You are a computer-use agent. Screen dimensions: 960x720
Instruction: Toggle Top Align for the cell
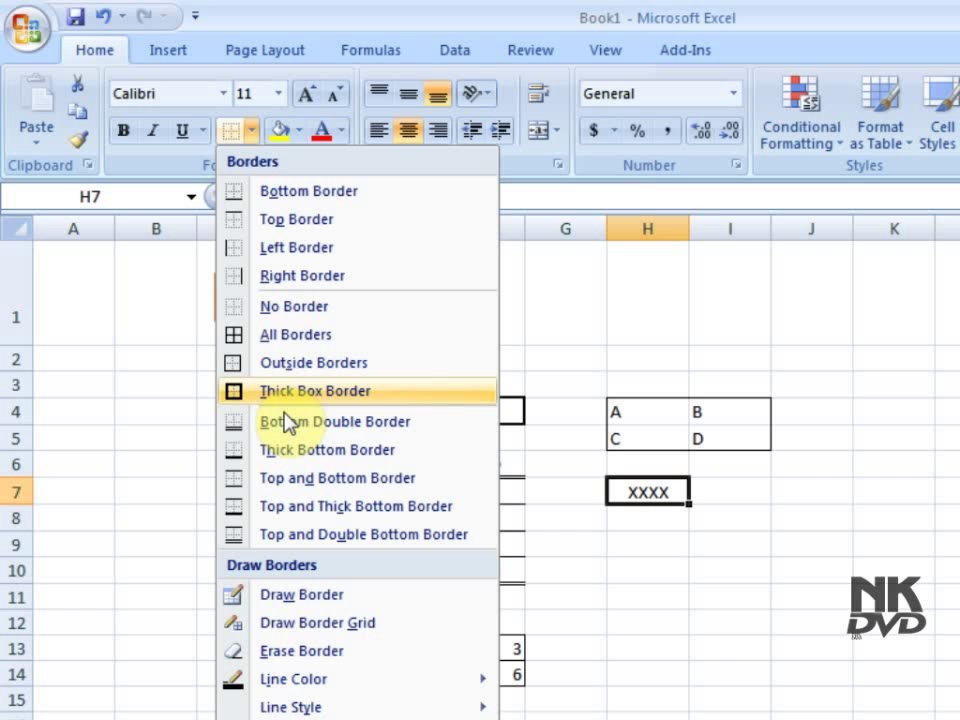click(379, 94)
